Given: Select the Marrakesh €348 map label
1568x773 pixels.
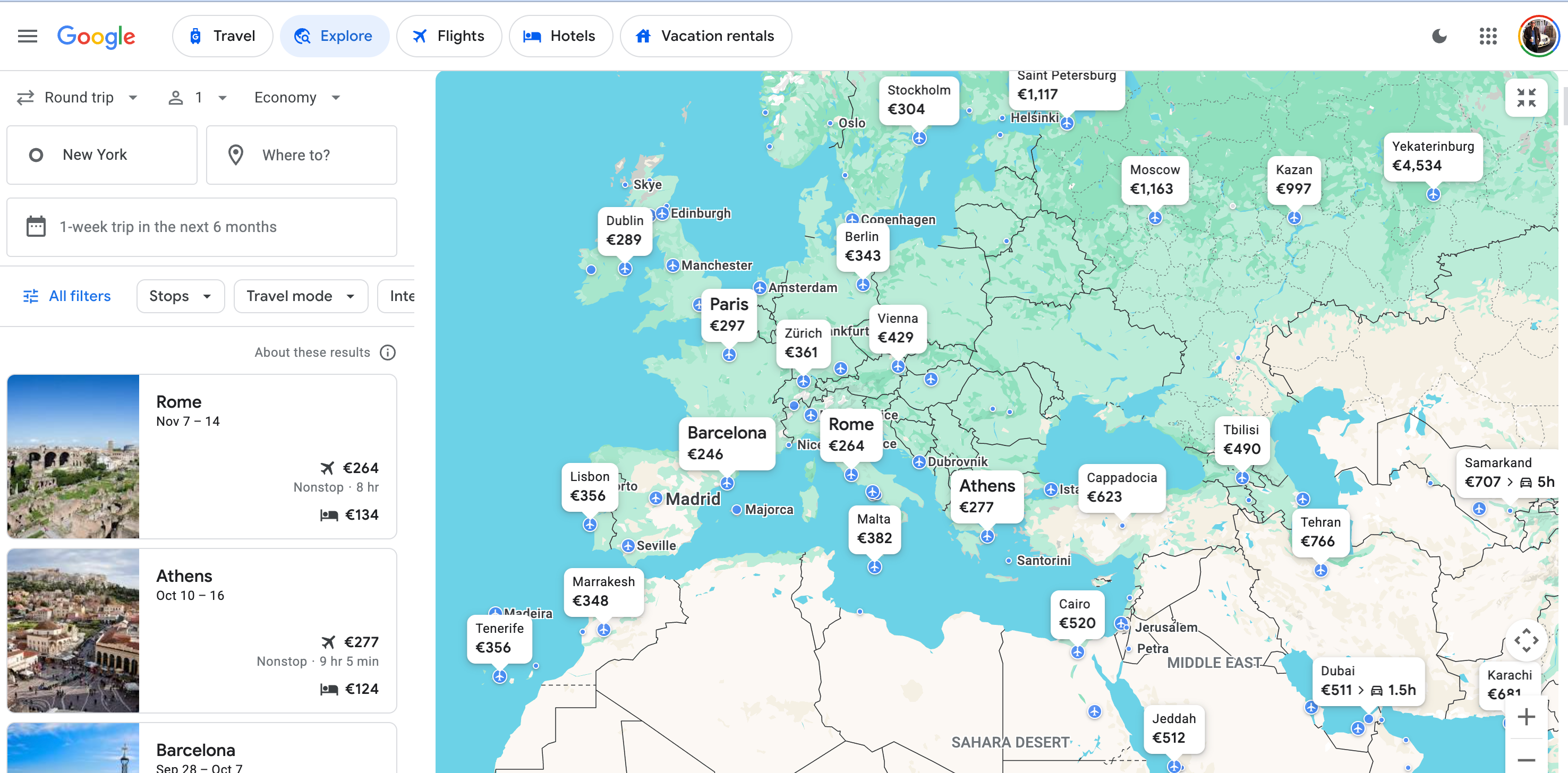Looking at the screenshot, I should pyautogui.click(x=603, y=592).
